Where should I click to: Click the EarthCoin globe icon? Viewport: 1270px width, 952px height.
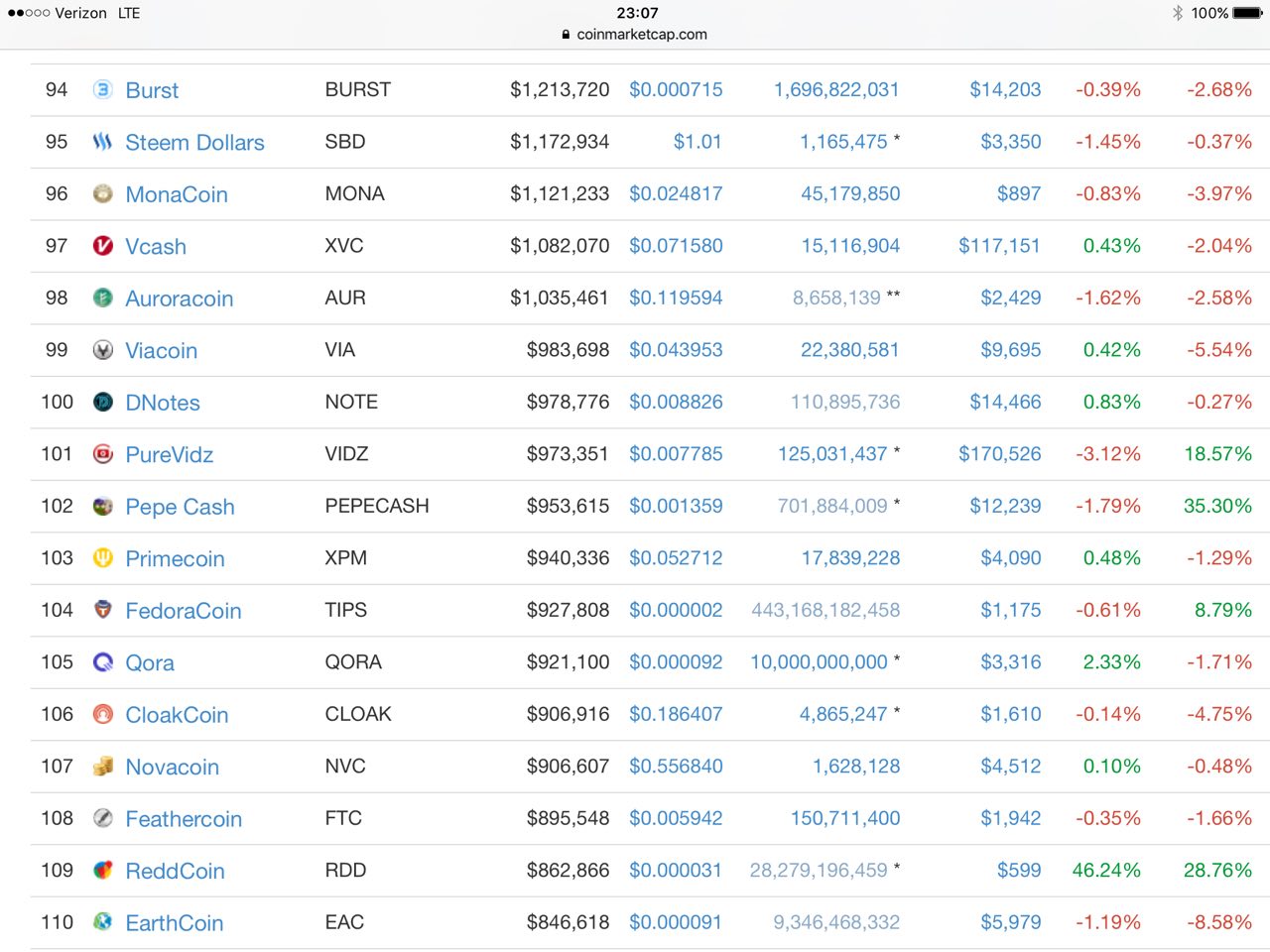(102, 922)
